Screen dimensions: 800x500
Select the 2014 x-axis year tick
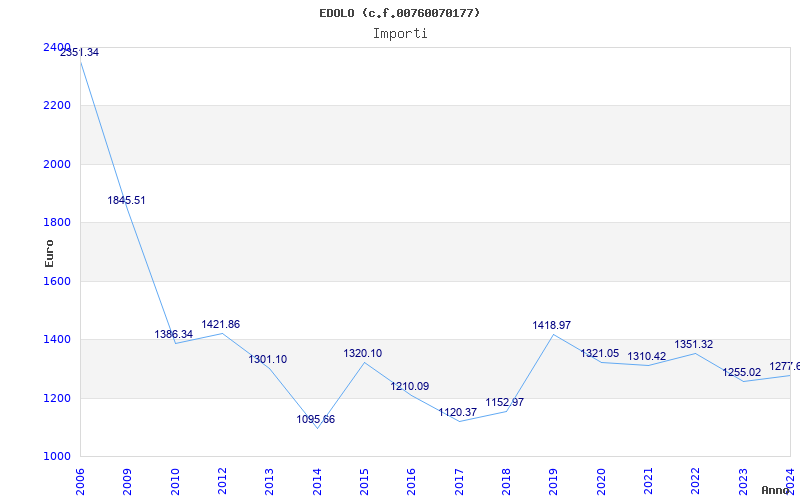coord(317,482)
